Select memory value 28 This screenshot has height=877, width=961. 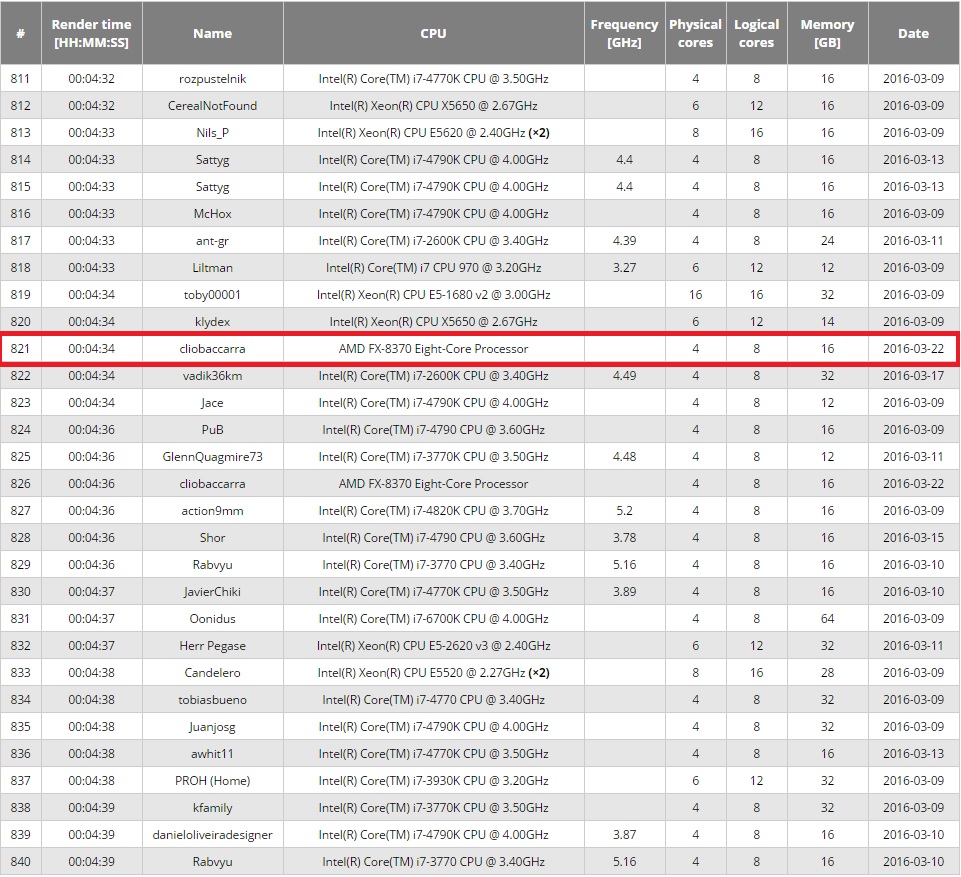(827, 672)
